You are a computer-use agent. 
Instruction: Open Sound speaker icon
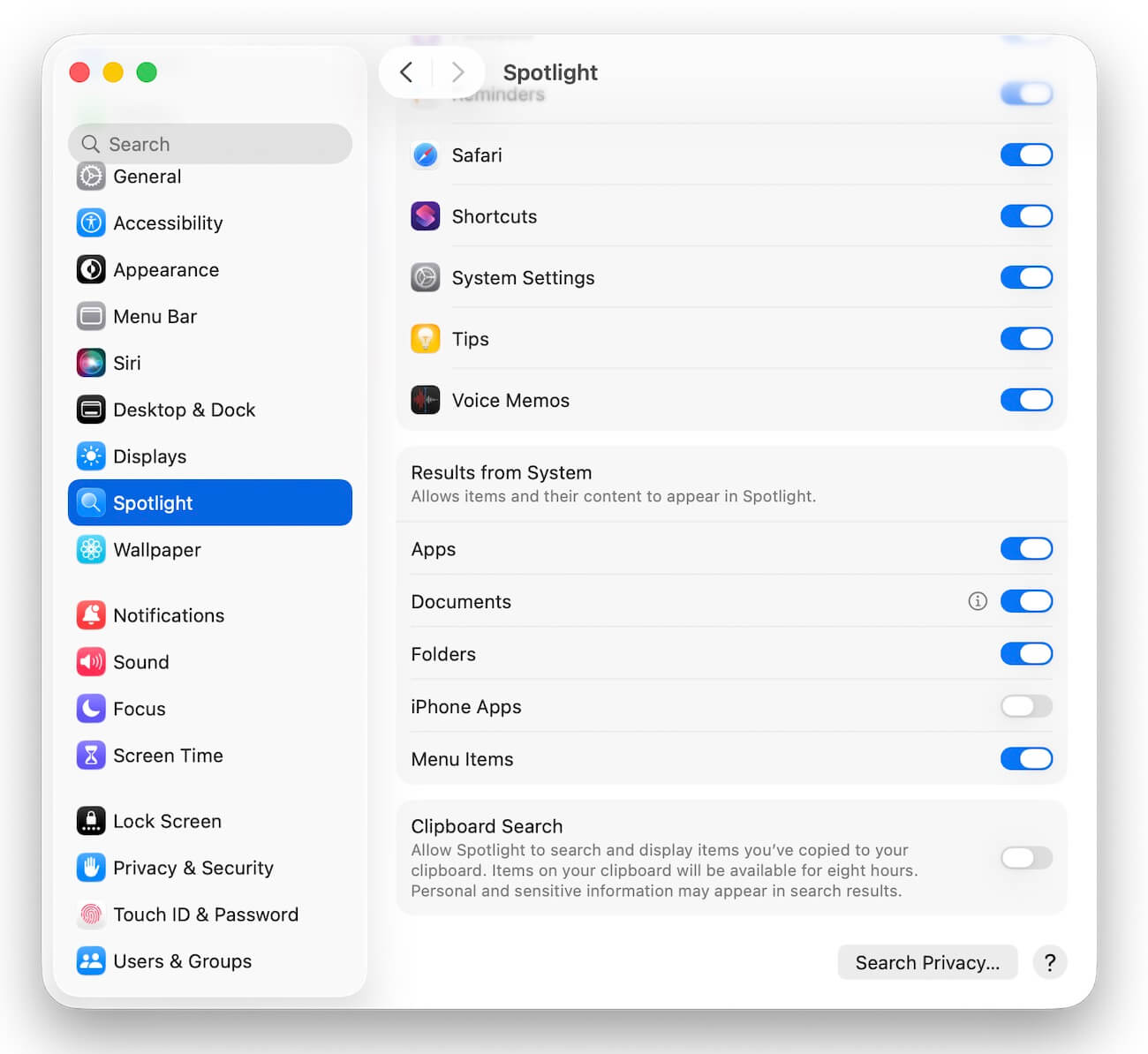(91, 662)
